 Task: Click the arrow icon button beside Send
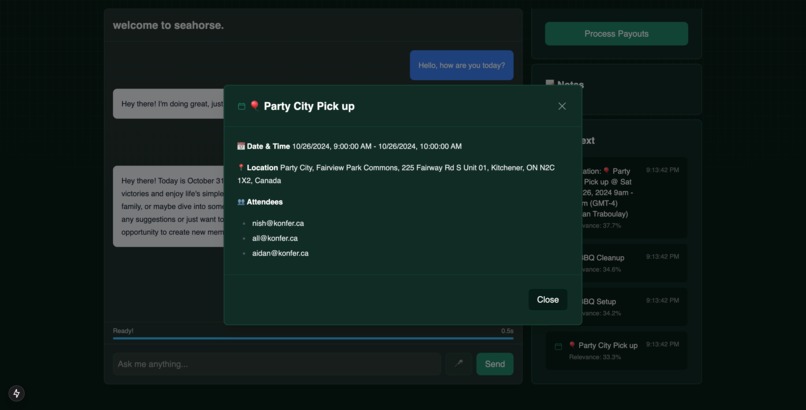(458, 364)
